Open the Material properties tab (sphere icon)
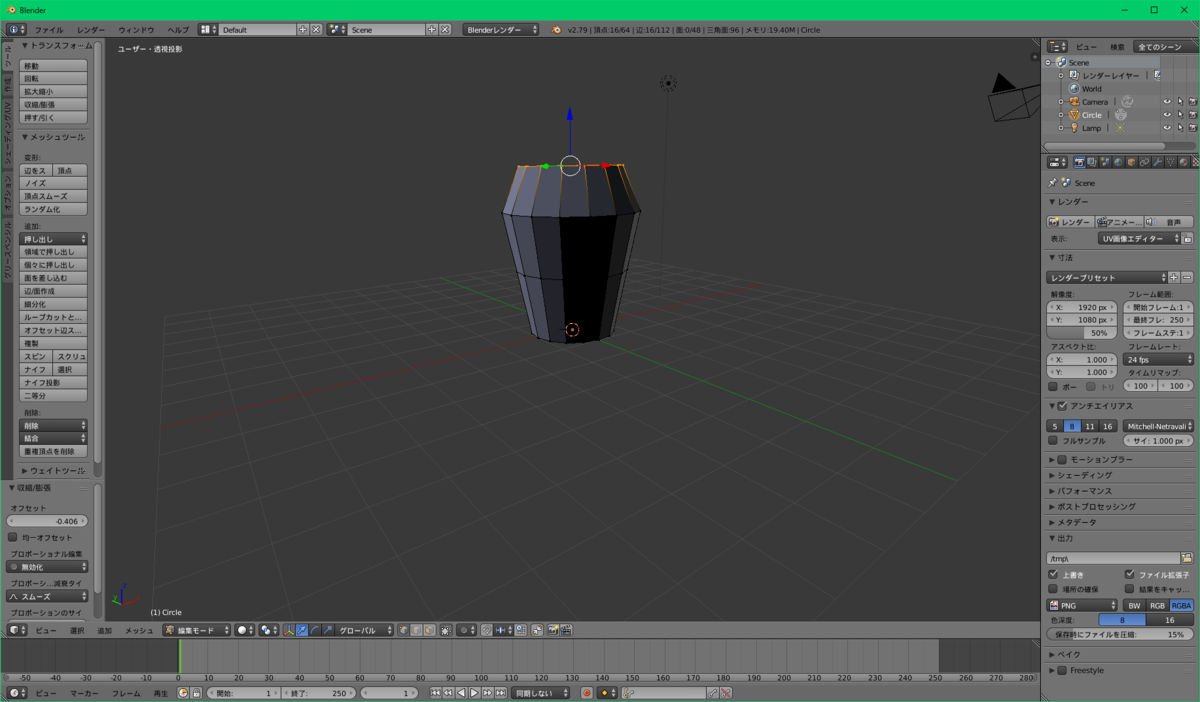The width and height of the screenshot is (1200, 702). tap(1183, 162)
